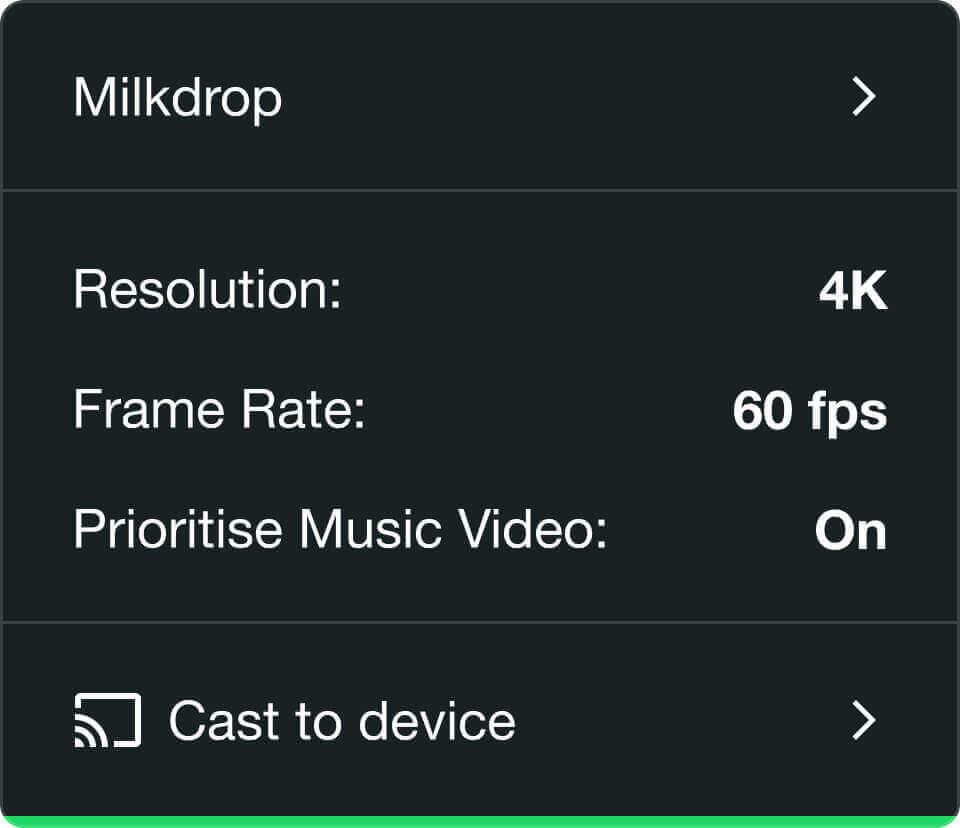The height and width of the screenshot is (828, 960).
Task: Click the divider above Cast to device
Action: pyautogui.click(x=480, y=623)
